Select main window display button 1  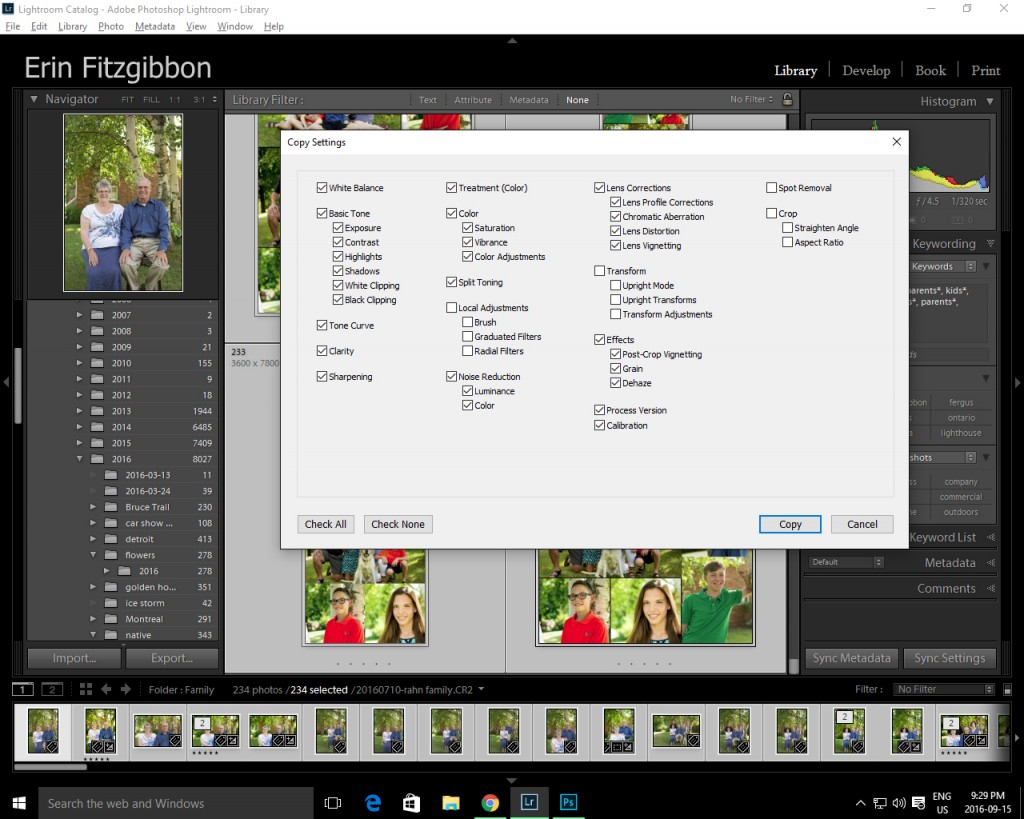23,689
